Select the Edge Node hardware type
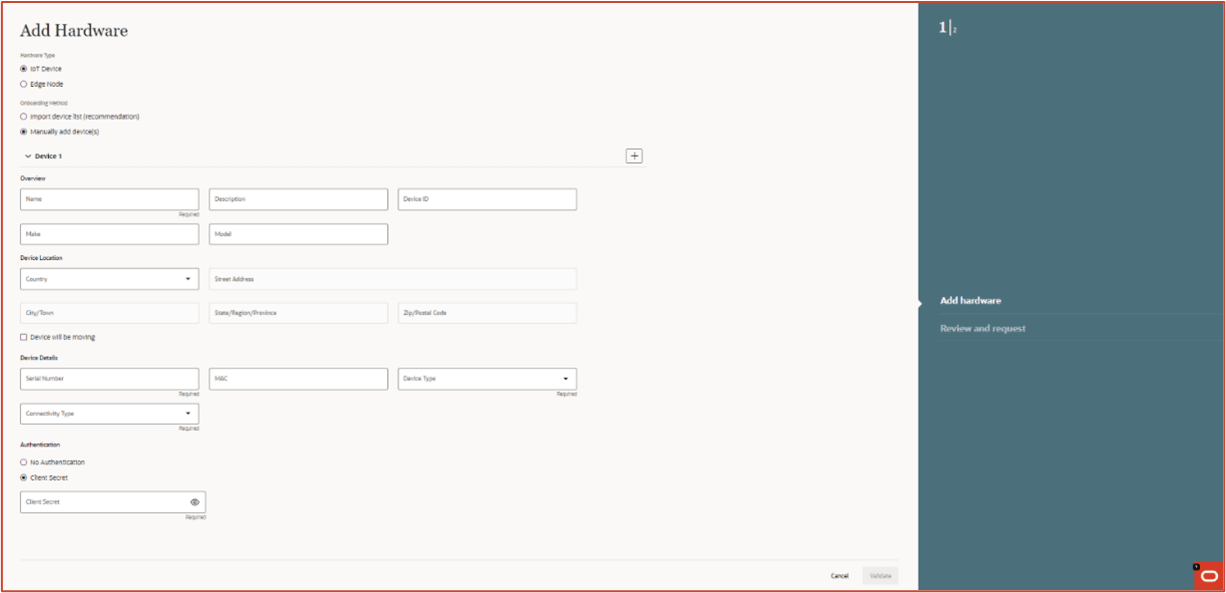Viewport: 1226px width, 593px height. 22,84
